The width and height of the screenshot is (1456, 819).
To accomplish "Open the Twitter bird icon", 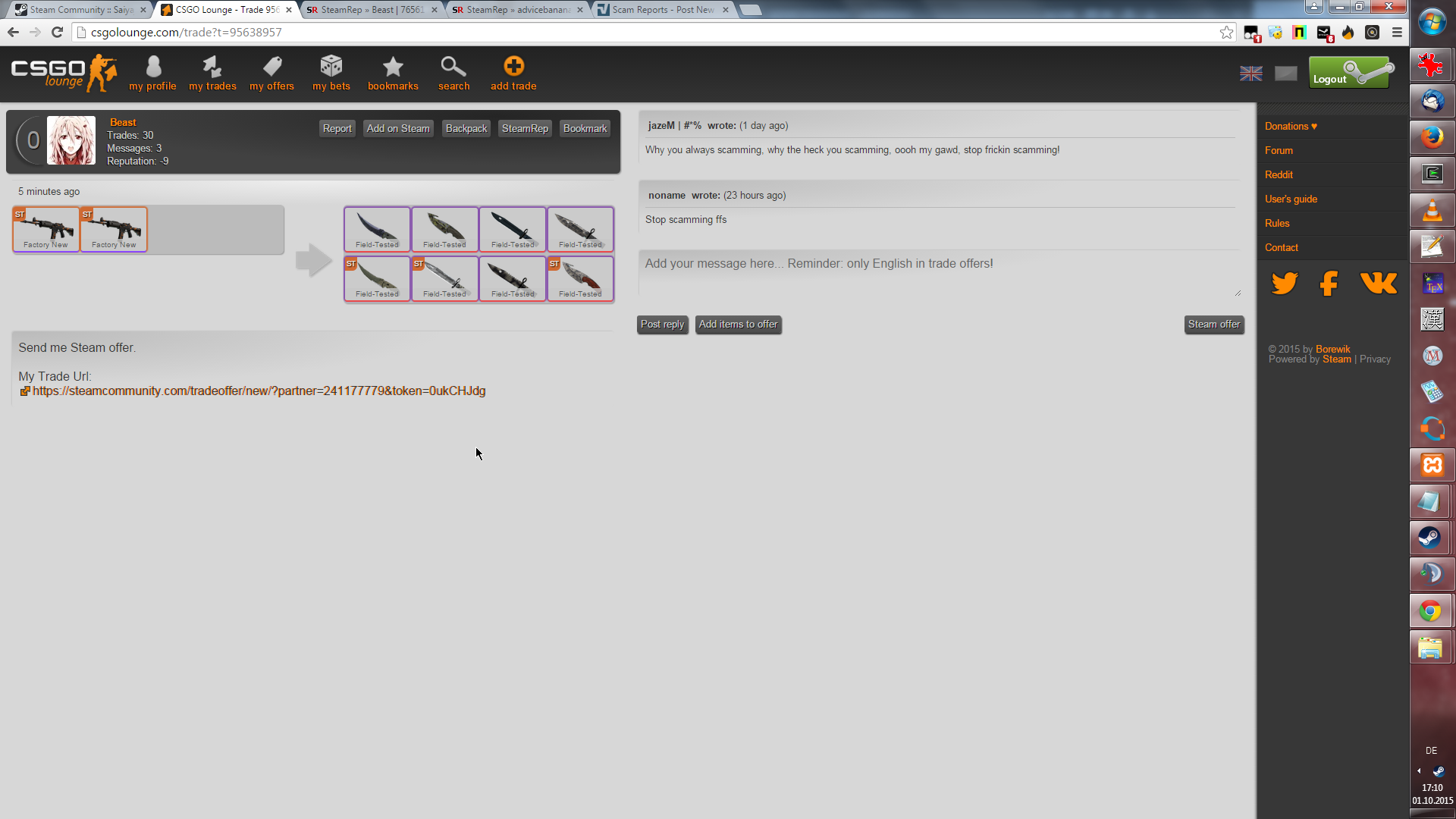I will (1285, 284).
